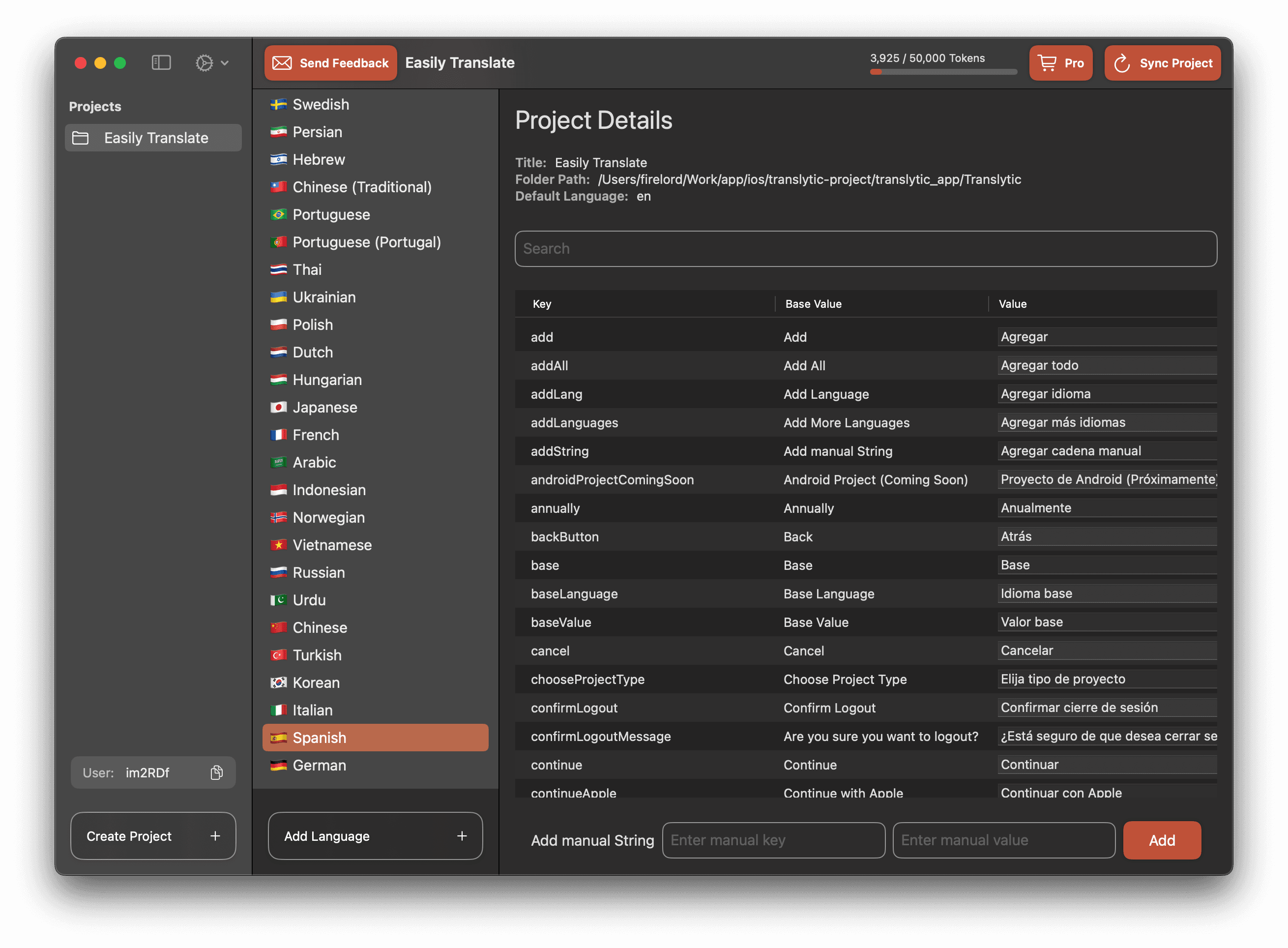Click the Add manual string button
The height and width of the screenshot is (948, 1288).
coord(1162,839)
